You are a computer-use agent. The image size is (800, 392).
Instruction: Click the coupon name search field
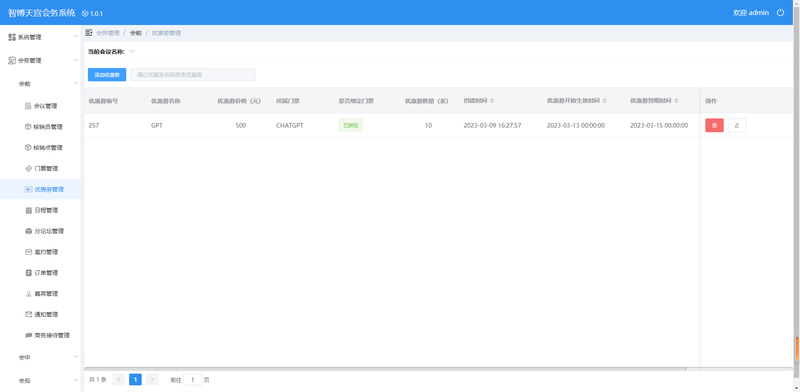[x=193, y=75]
